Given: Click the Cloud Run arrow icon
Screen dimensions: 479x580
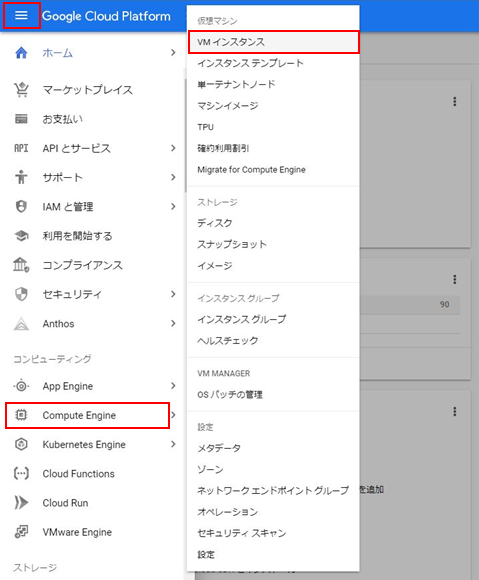Looking at the screenshot, I should [21, 503].
